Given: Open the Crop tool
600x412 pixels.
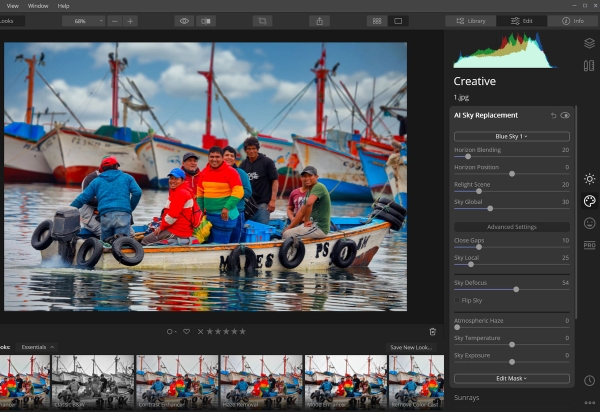Looking at the screenshot, I should (262, 21).
